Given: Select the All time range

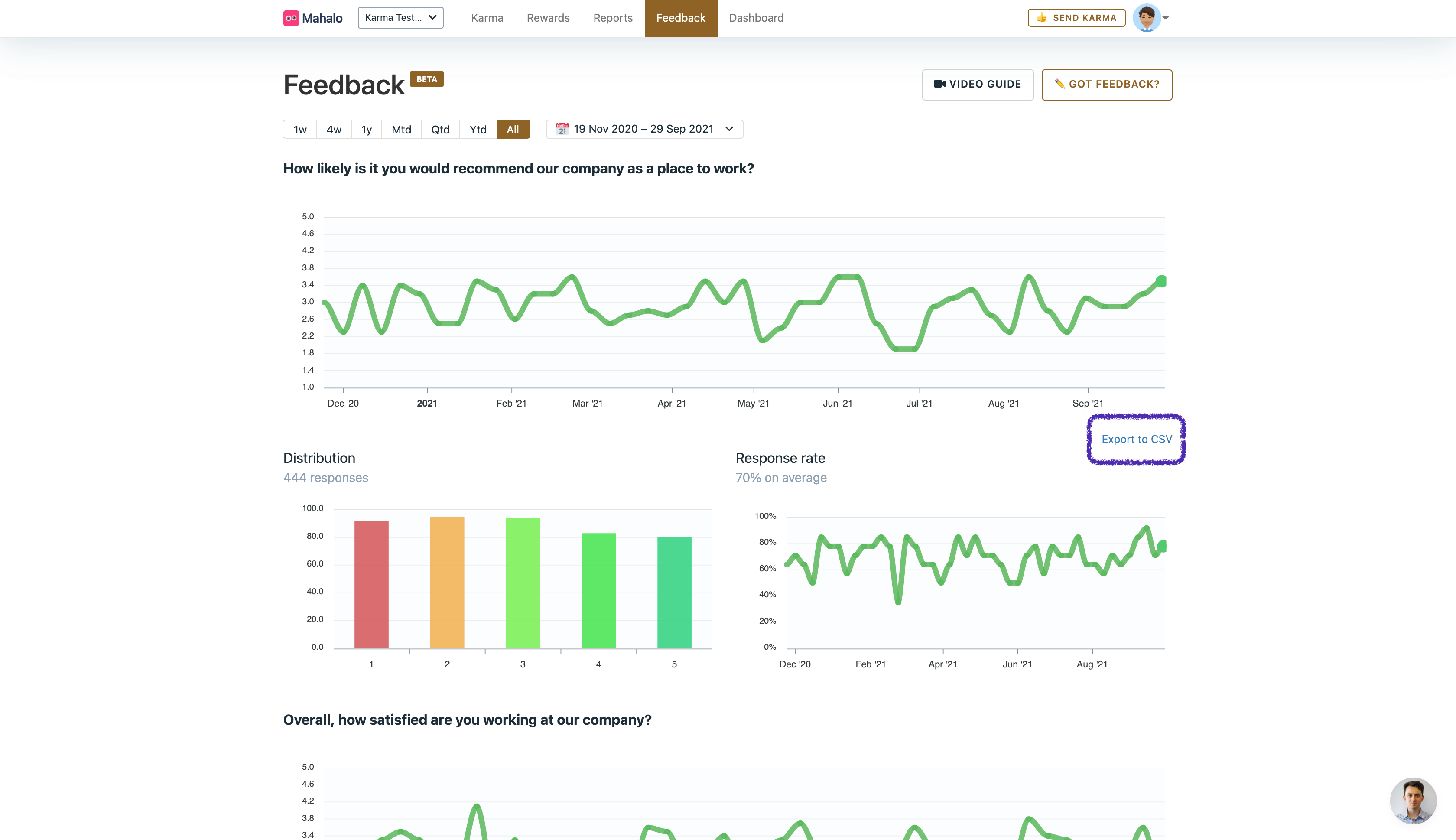Looking at the screenshot, I should (513, 130).
